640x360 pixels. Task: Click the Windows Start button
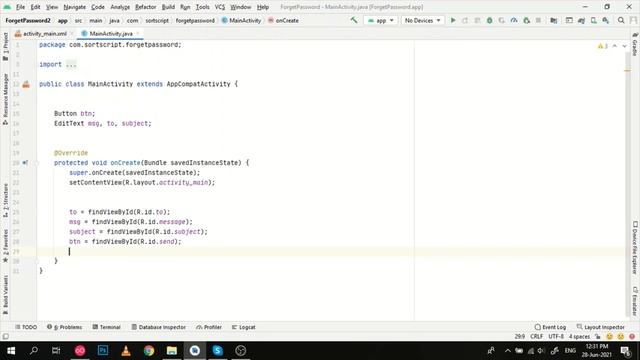click(x=11, y=351)
